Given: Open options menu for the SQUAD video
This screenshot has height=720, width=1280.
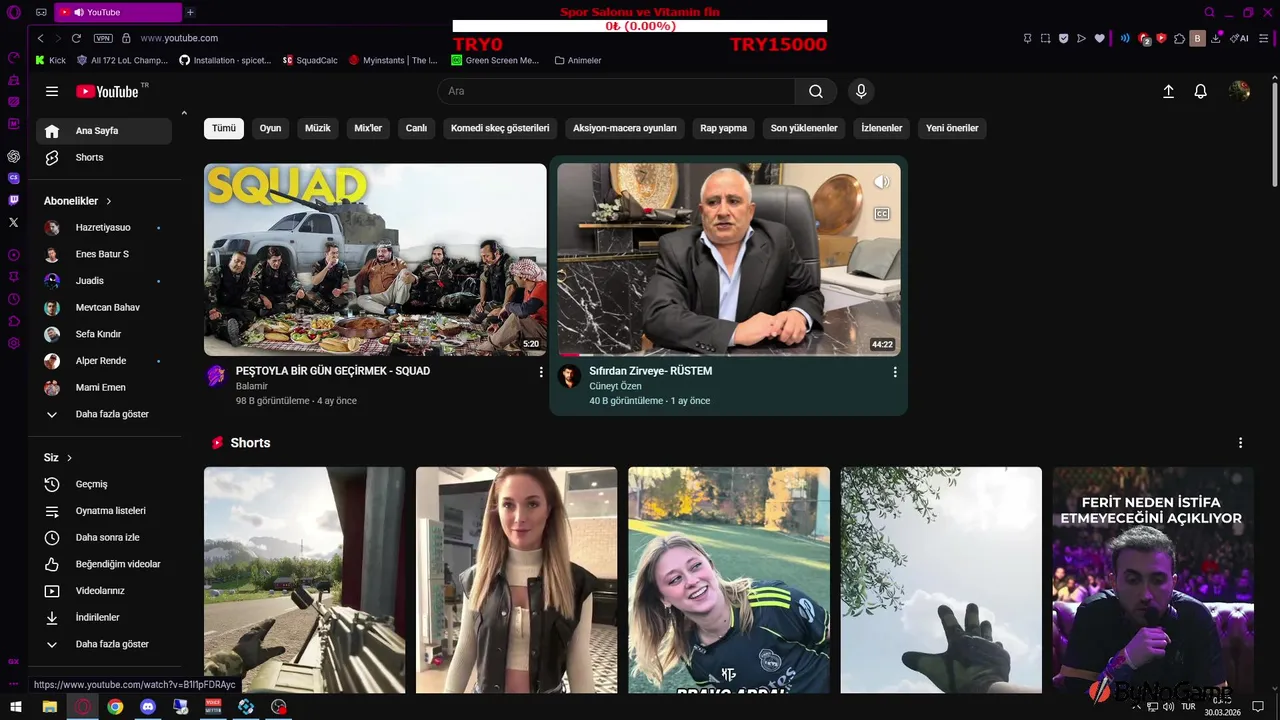Looking at the screenshot, I should coord(541,372).
